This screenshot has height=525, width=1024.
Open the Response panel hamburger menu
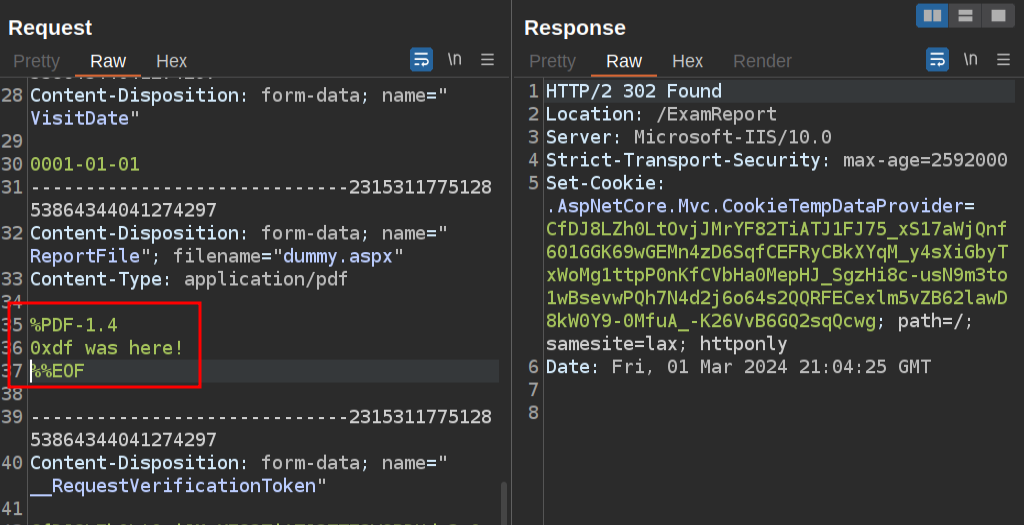point(1003,59)
